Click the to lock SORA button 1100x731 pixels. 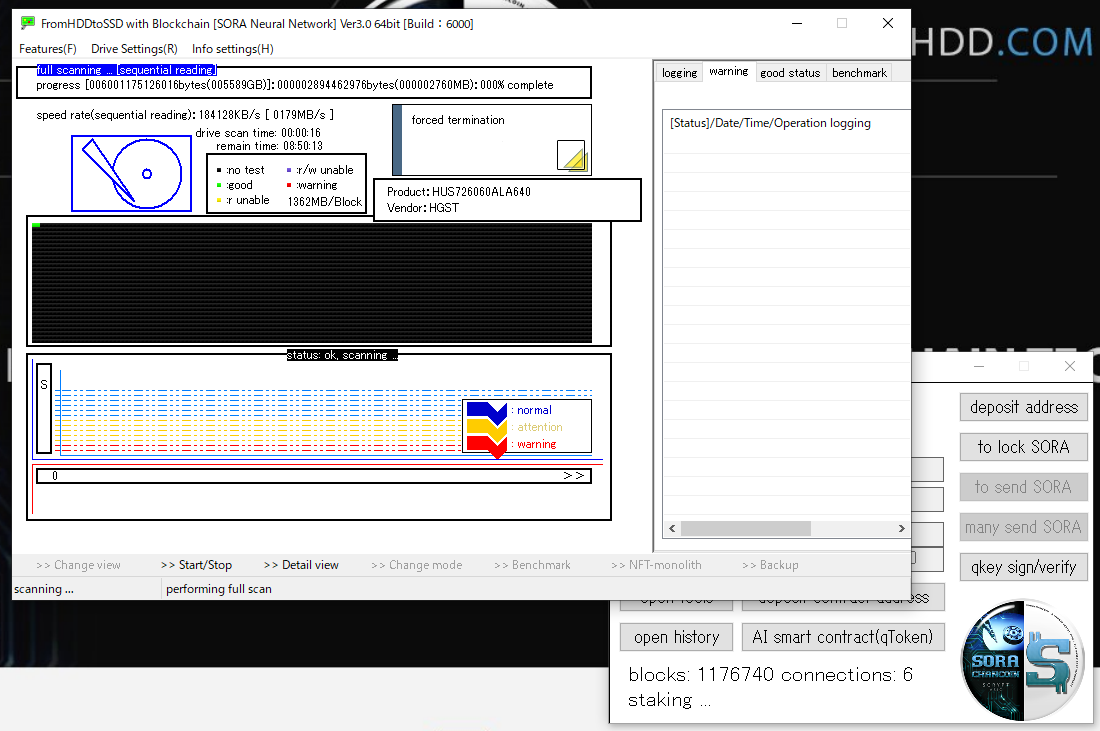click(x=1024, y=447)
